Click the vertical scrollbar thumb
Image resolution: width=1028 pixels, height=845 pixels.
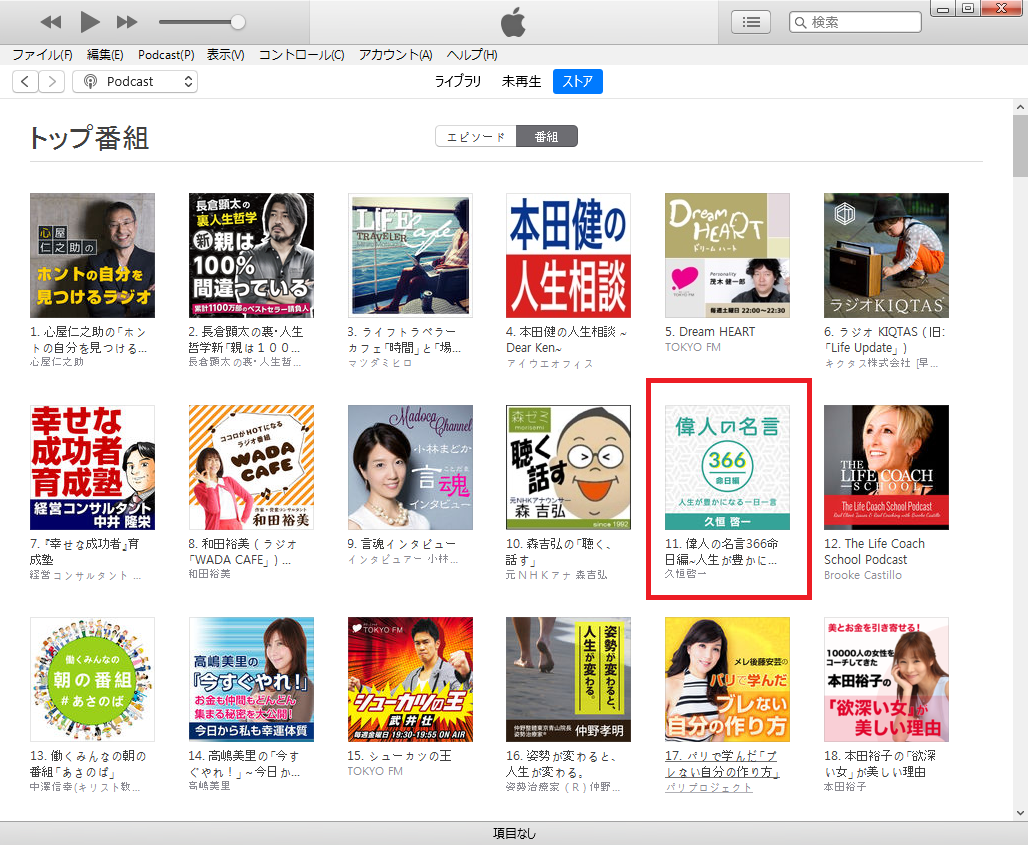[x=1020, y=146]
